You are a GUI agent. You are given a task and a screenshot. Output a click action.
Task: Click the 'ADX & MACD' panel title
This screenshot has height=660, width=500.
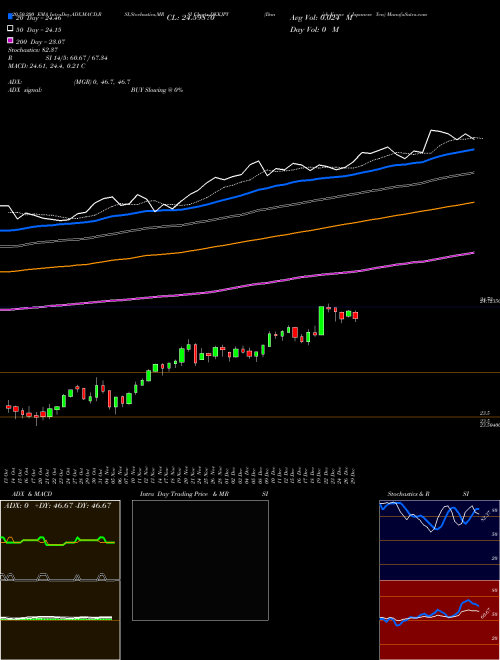click(32, 494)
